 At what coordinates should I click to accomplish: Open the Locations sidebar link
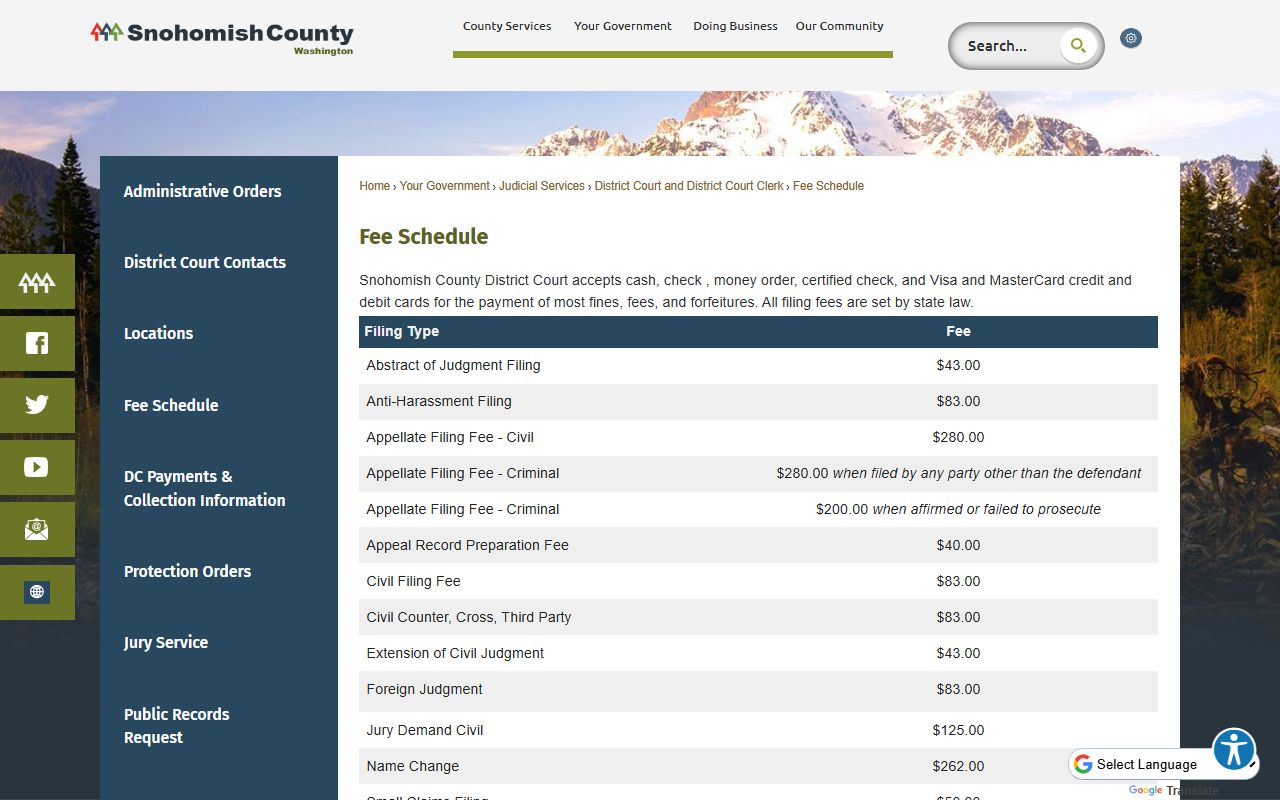click(x=159, y=333)
